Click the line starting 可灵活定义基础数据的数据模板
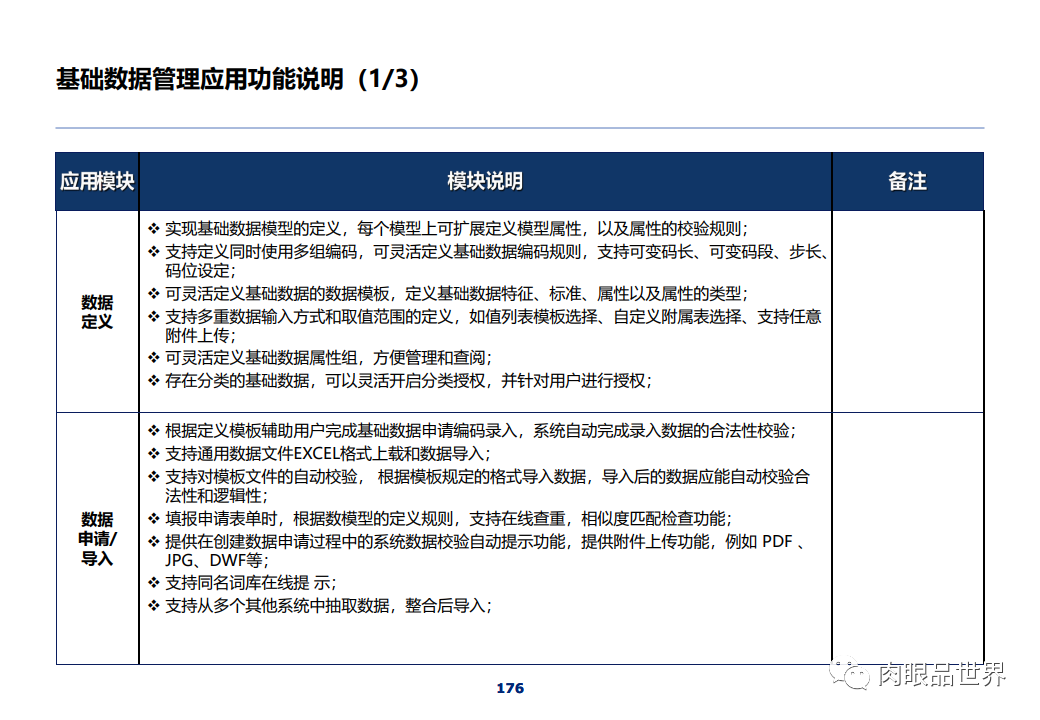Viewport: 1040px width, 720px height. 456,294
